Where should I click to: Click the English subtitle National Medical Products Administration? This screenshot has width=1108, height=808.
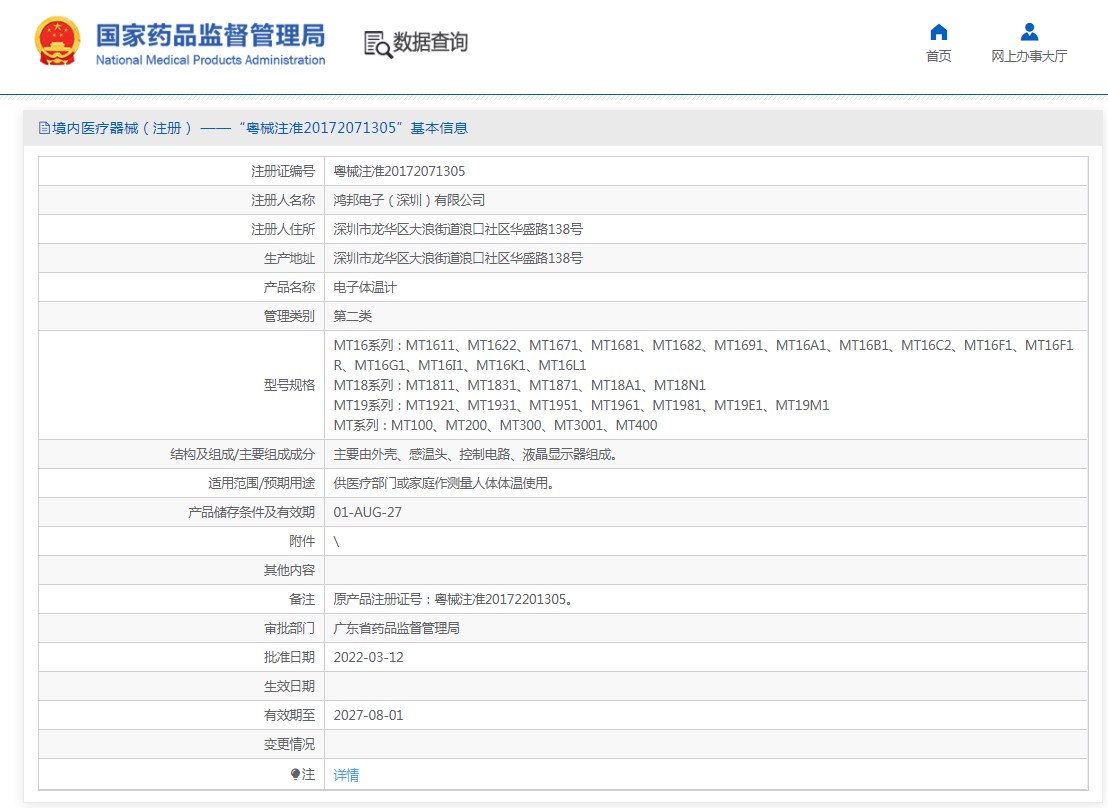[x=210, y=60]
